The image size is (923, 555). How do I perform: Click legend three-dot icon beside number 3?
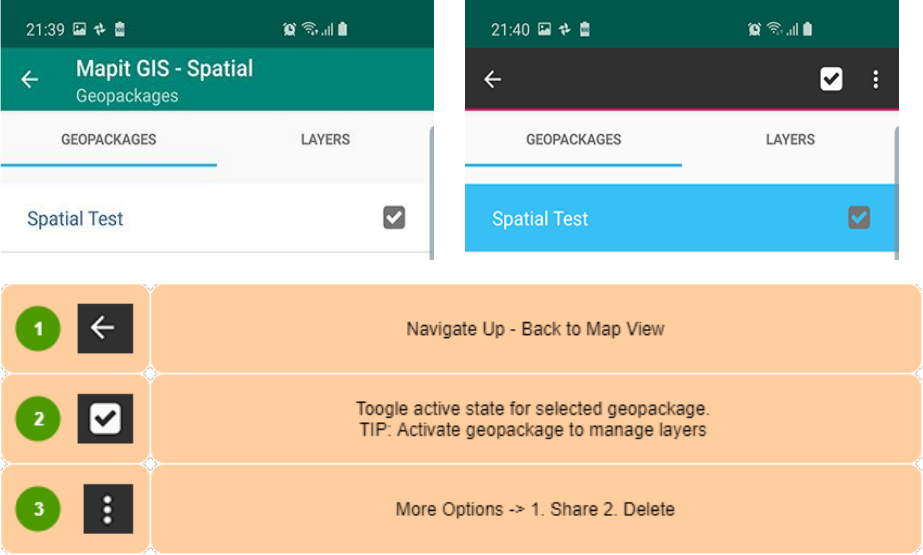(x=108, y=509)
